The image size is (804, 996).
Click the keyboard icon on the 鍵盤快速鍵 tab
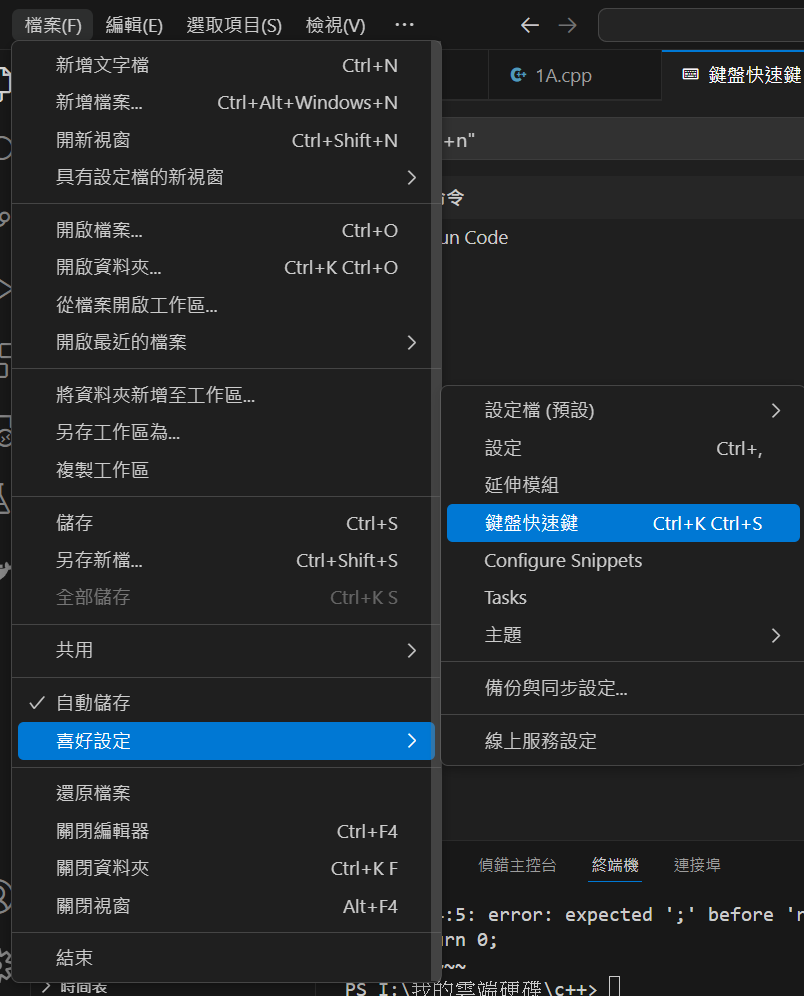[690, 74]
